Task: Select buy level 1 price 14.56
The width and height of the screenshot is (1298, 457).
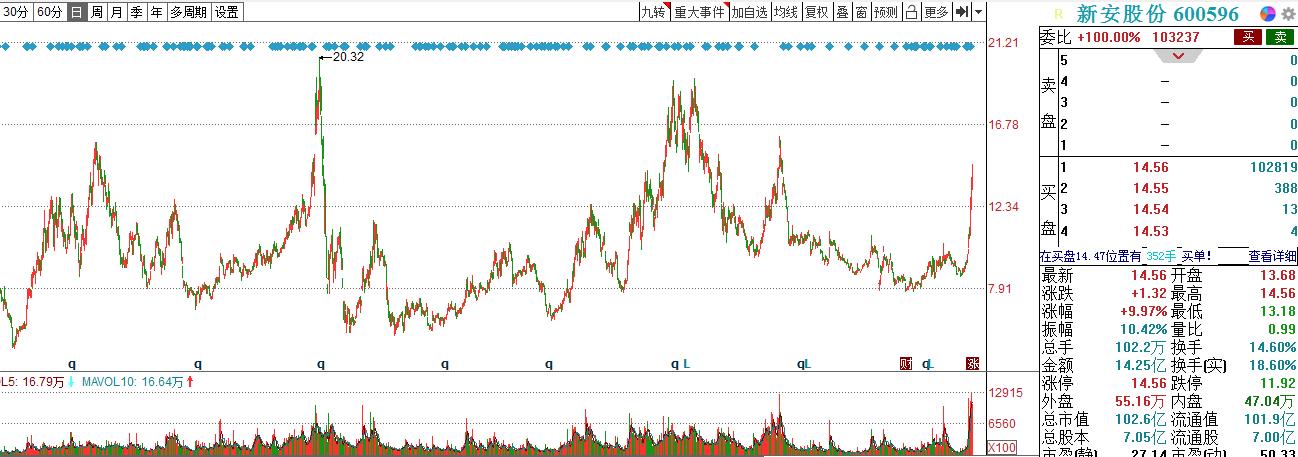Action: coord(1151,167)
